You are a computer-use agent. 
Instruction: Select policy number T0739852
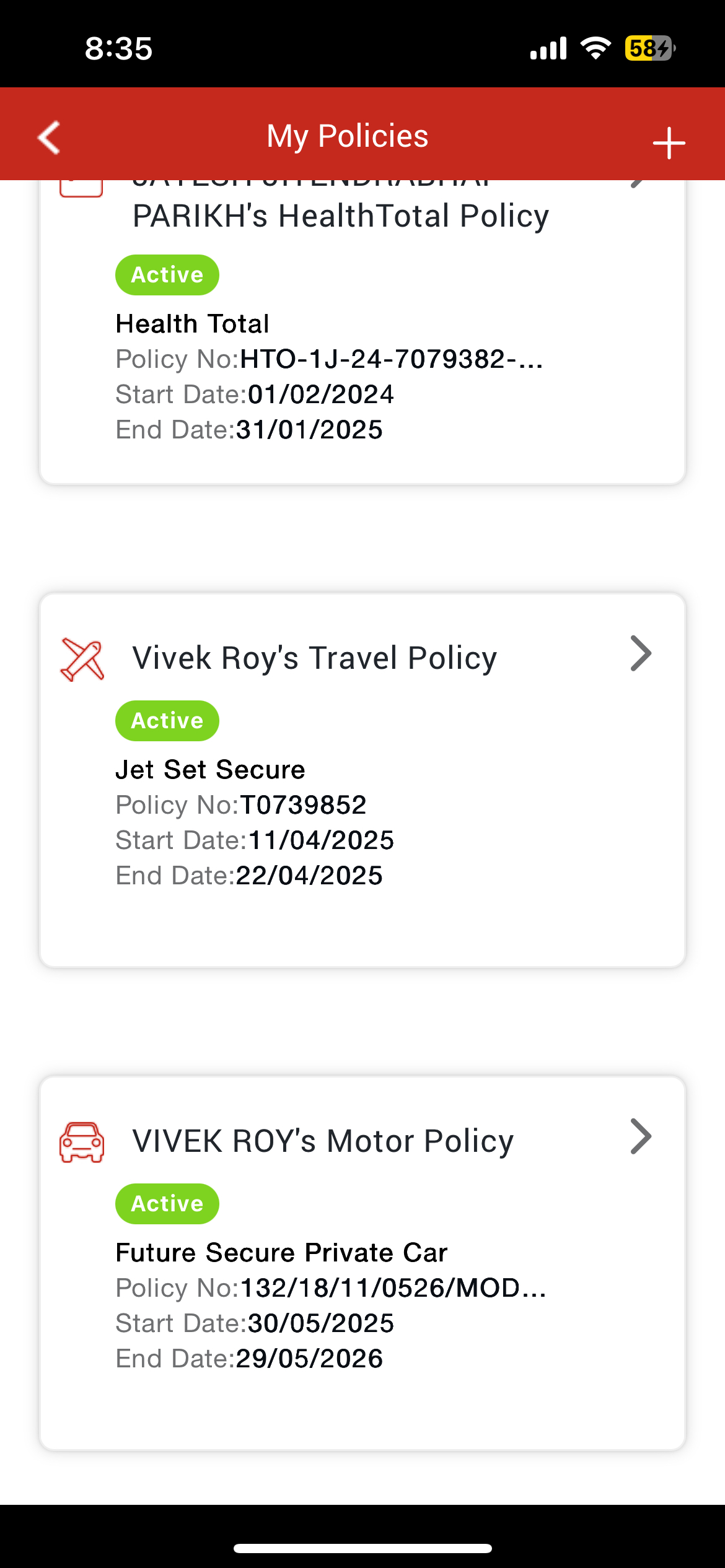click(x=304, y=805)
